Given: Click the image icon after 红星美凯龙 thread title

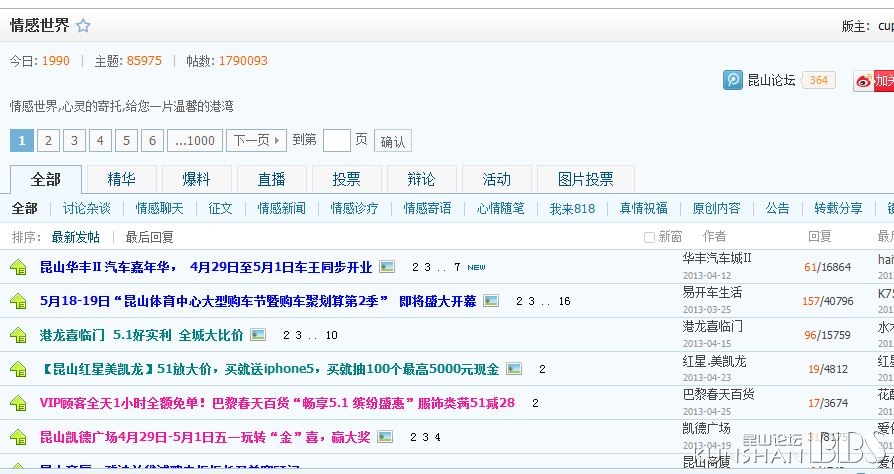Looking at the screenshot, I should (514, 369).
